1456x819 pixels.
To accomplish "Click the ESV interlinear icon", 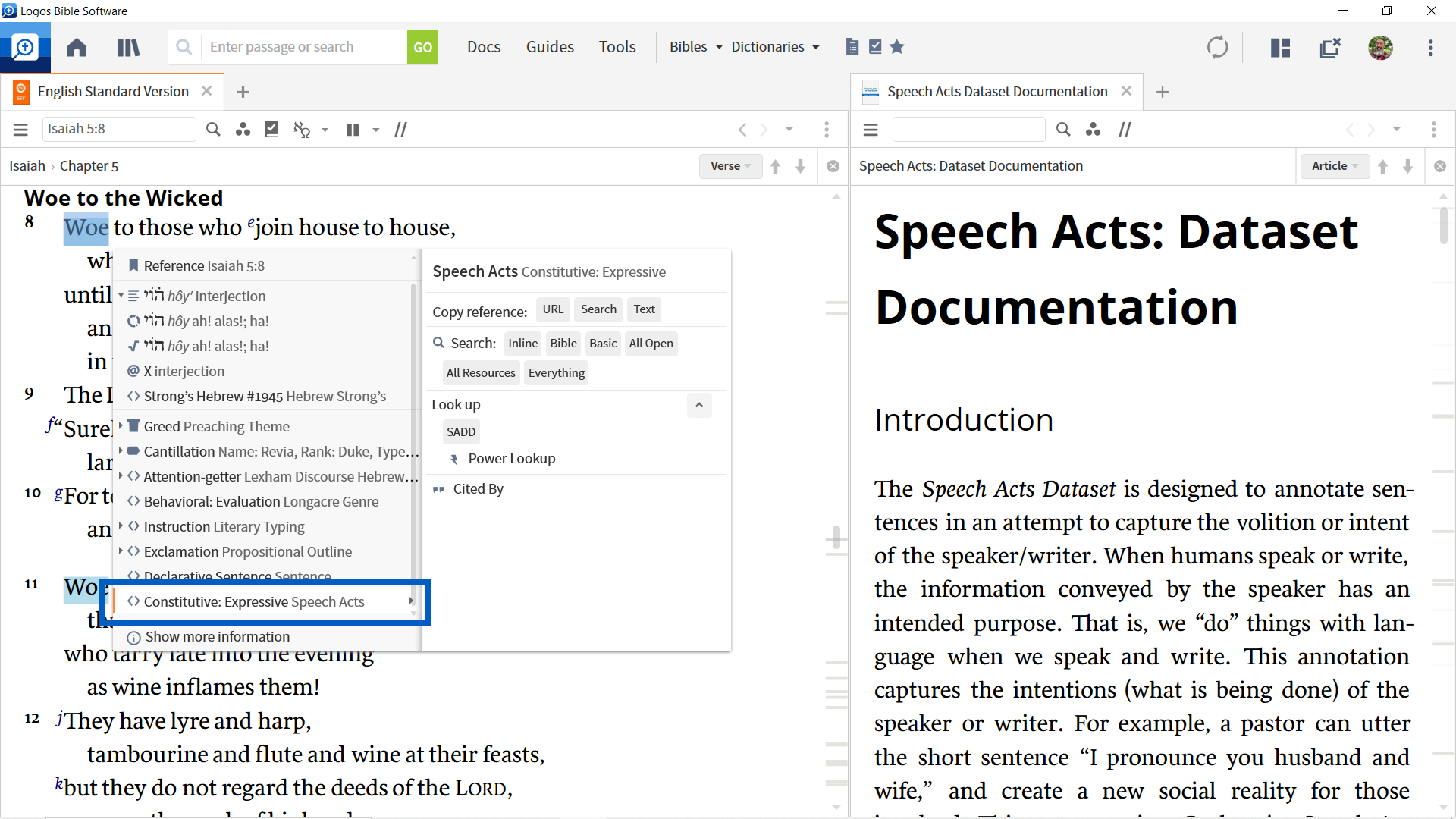I will [x=302, y=130].
